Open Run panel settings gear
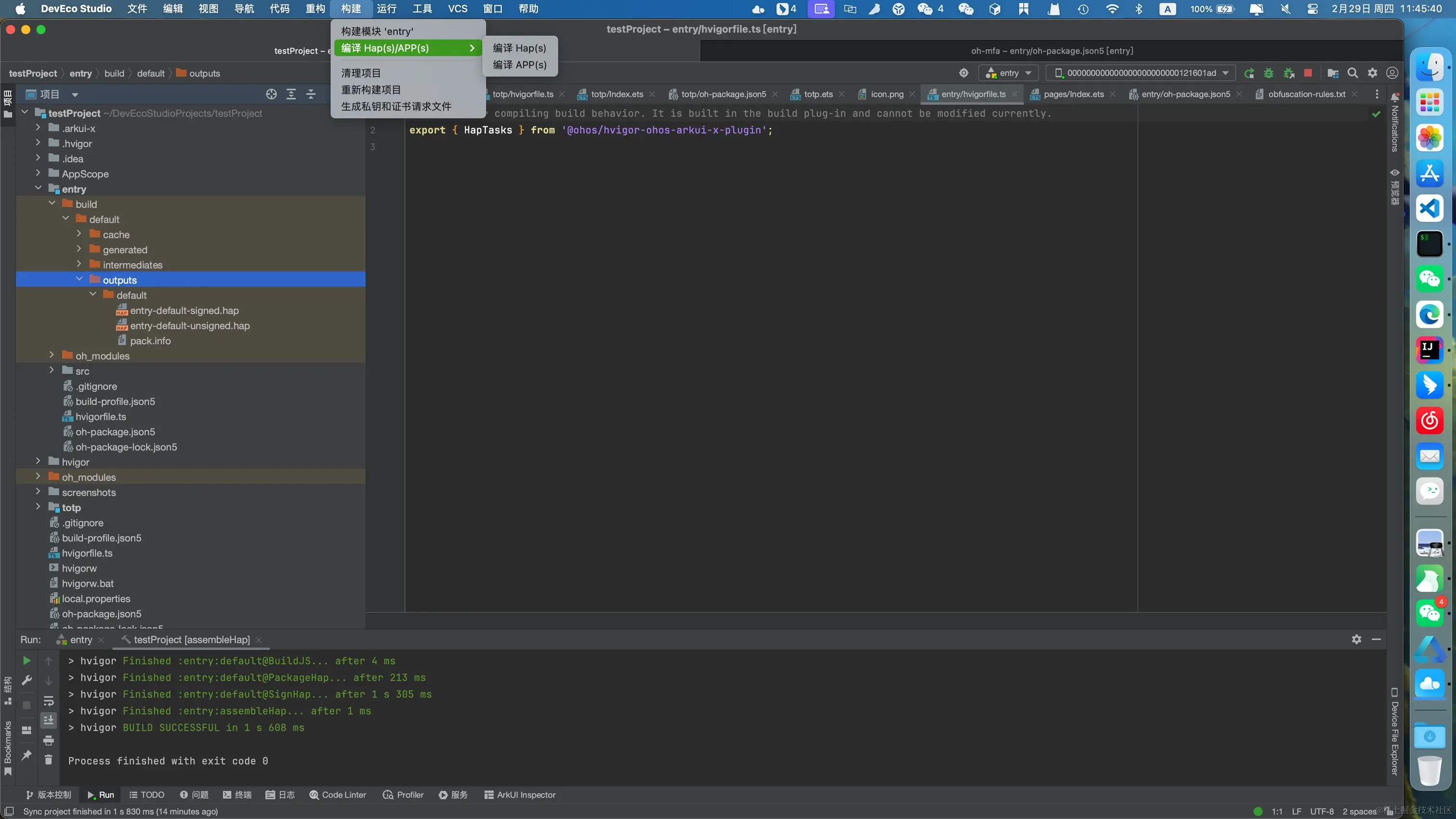 [x=1356, y=639]
